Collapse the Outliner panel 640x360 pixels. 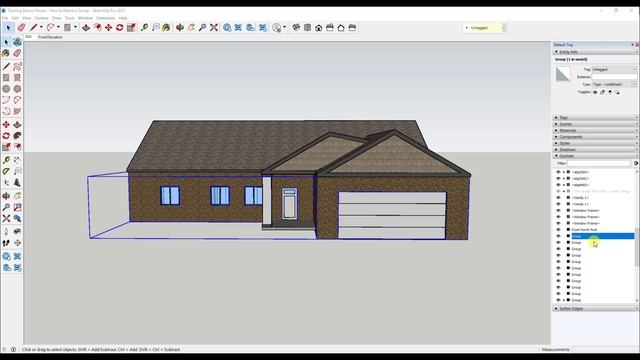pyautogui.click(x=596, y=156)
